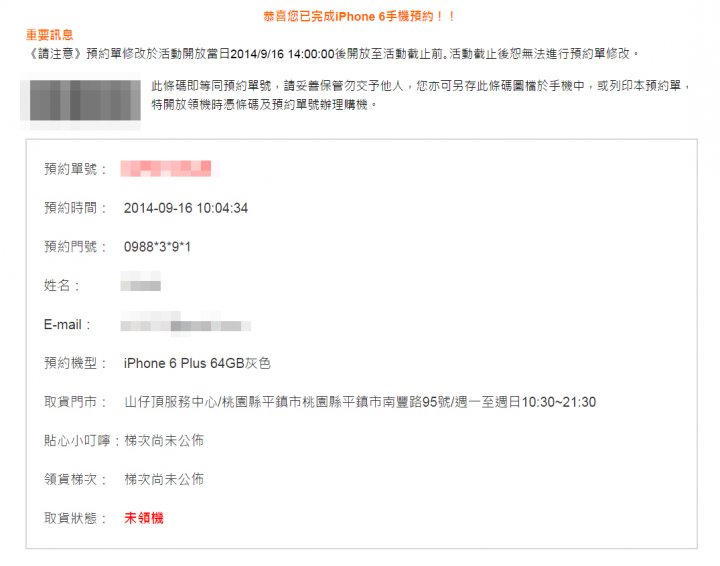Click the 領貨梯次 value 梯次尚未公佈

(164, 479)
